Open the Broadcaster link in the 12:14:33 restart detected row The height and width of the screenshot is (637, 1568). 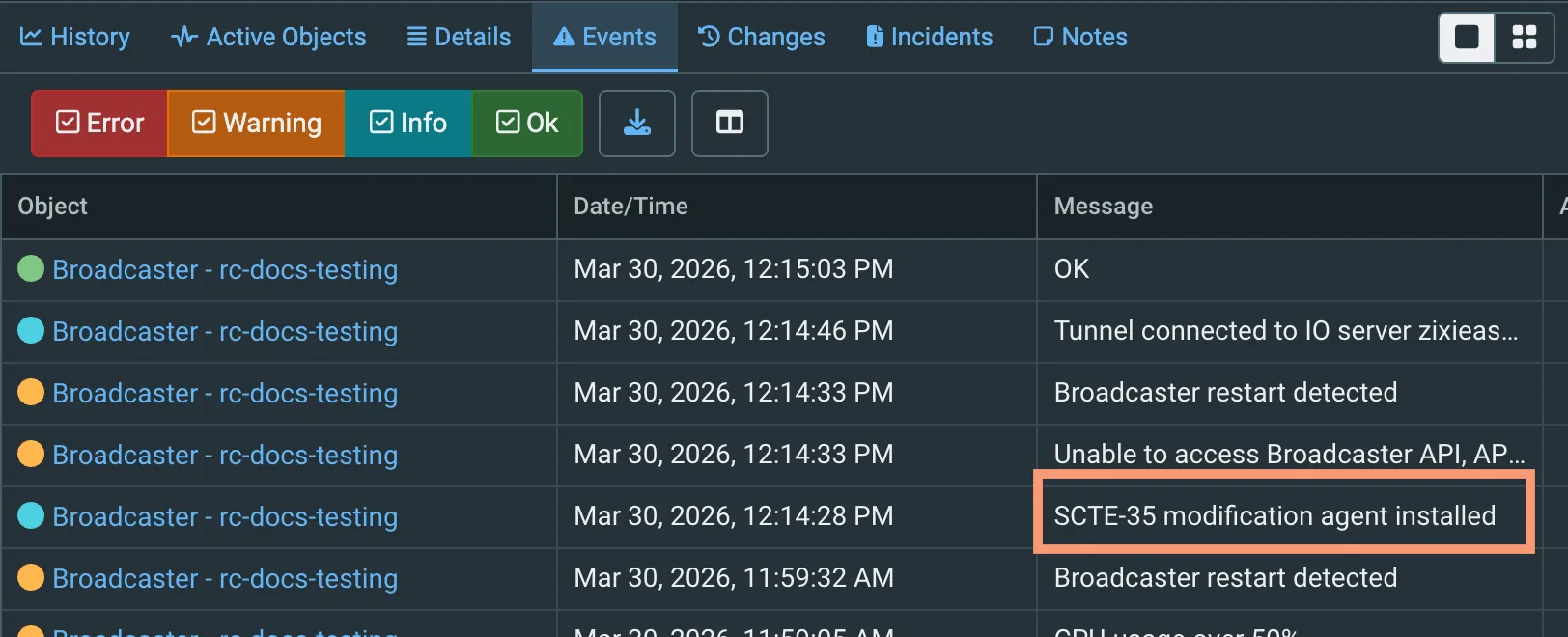(x=225, y=393)
